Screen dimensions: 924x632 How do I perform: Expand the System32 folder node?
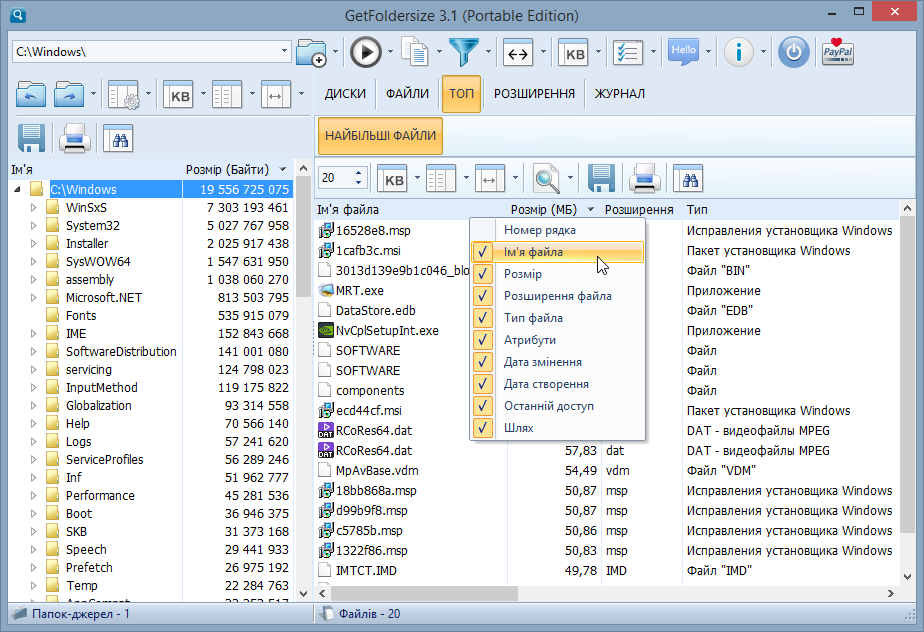(x=33, y=226)
